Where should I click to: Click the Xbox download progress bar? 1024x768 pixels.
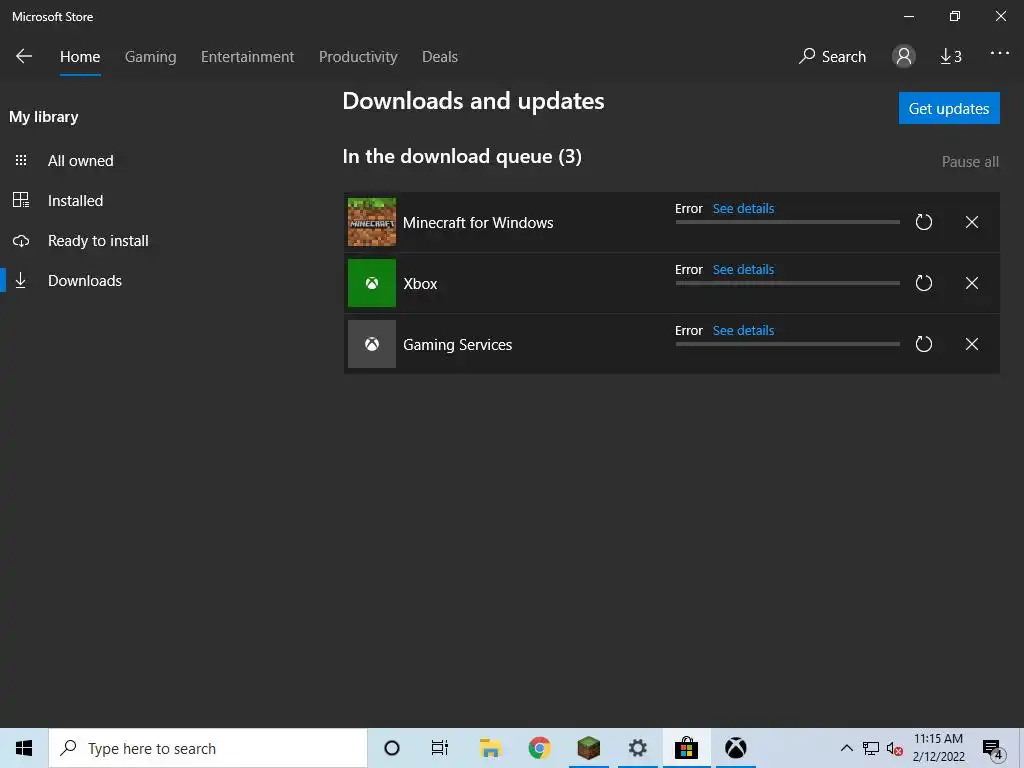(788, 283)
